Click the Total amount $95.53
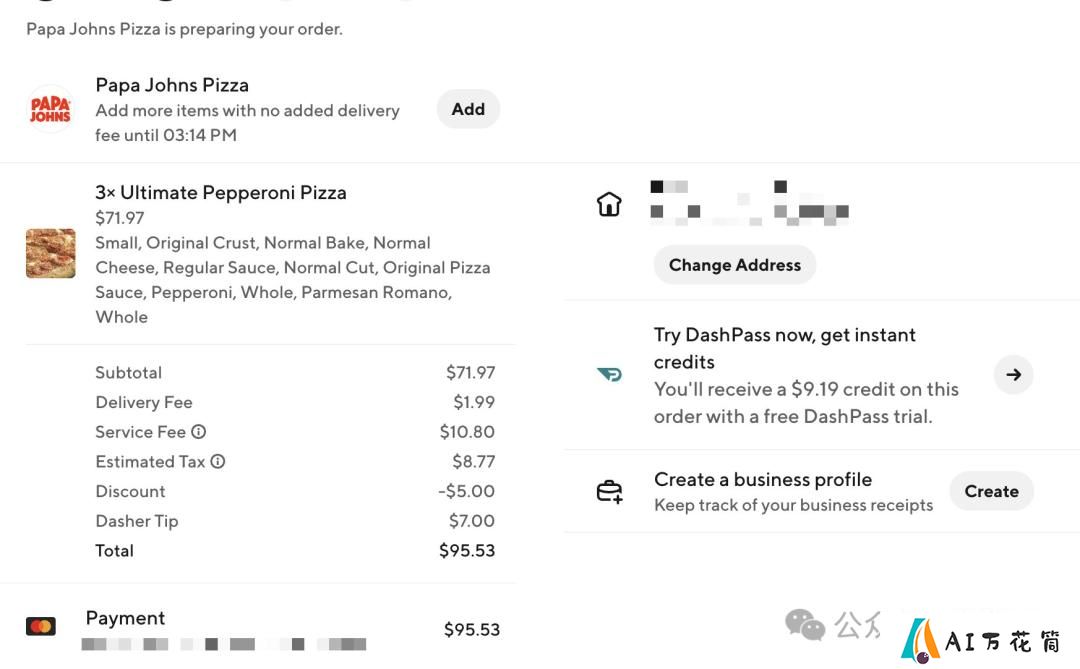This screenshot has width=1080, height=669. (x=467, y=550)
